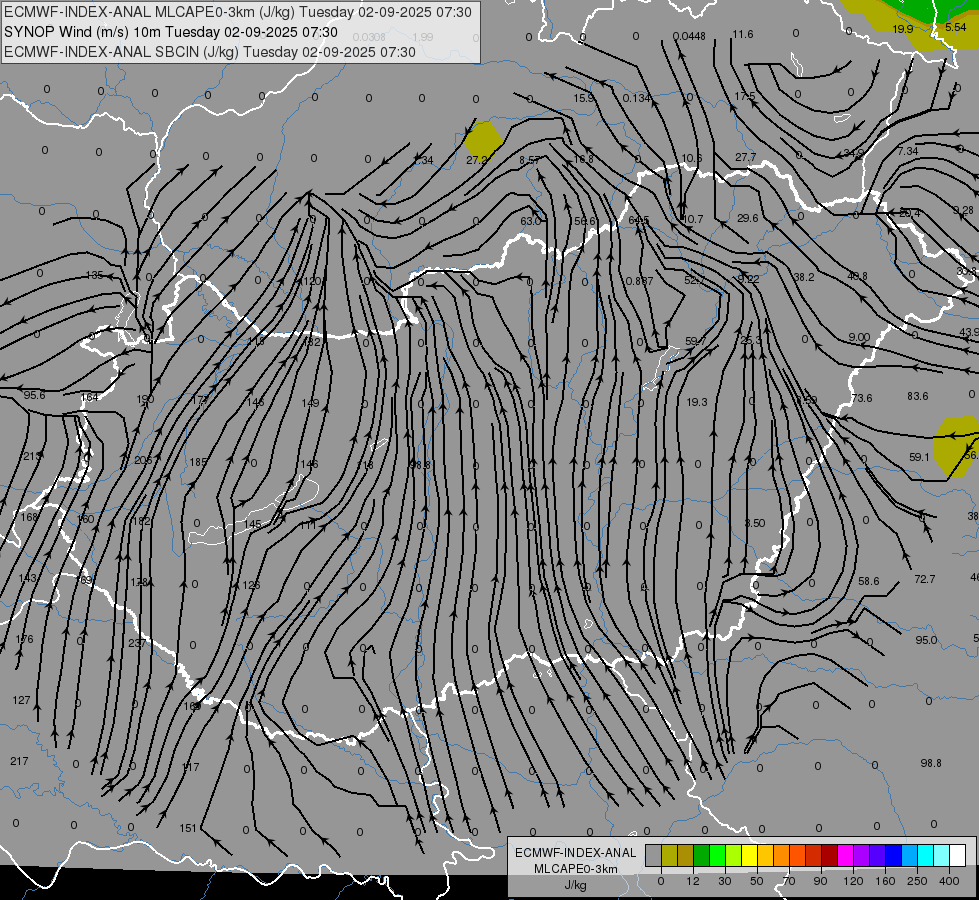
Task: Click the map value 83.6
Action: pos(918,396)
